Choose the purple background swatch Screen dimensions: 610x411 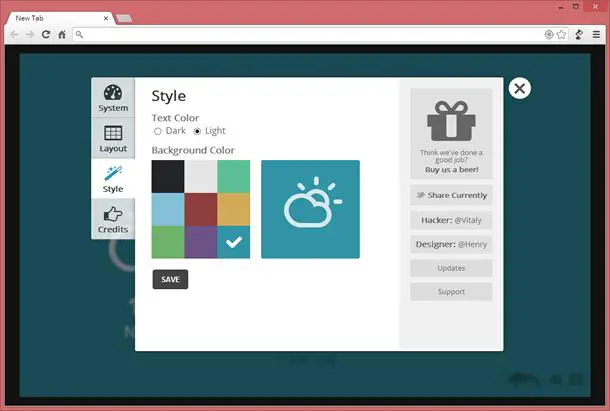[x=201, y=242]
